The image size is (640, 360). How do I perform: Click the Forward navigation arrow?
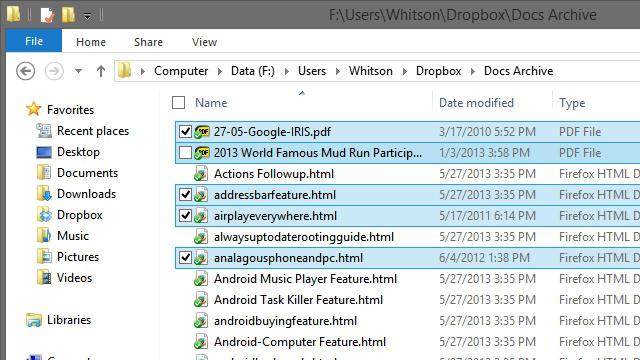tap(54, 71)
